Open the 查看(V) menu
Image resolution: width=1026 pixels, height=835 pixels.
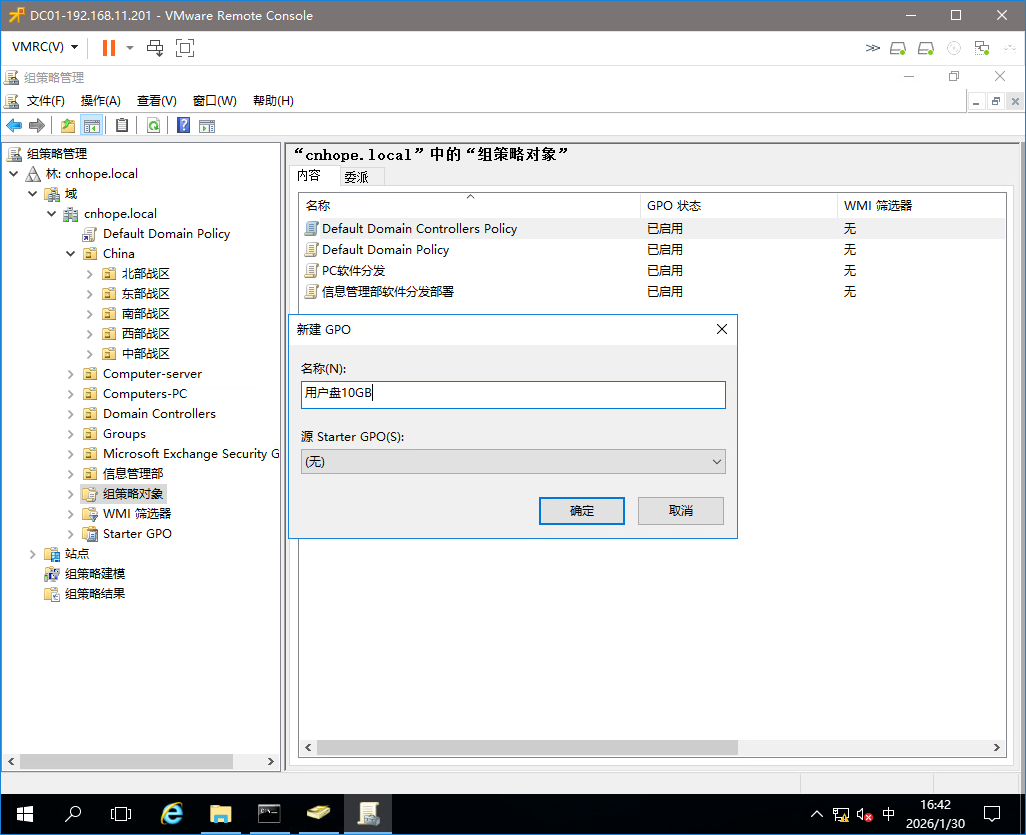tap(156, 101)
